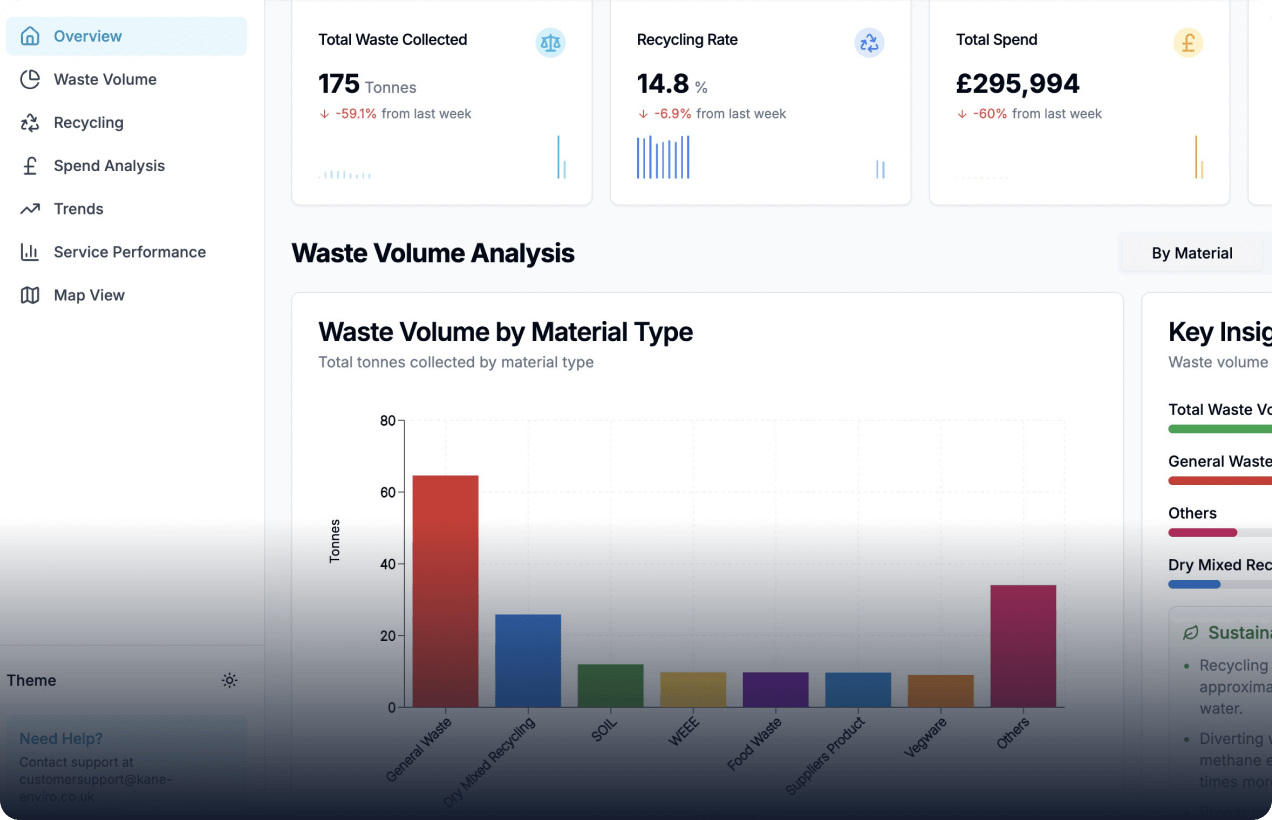The image size is (1272, 820).
Task: Click the 'Total Waste Collected' card title
Action: [x=393, y=40]
